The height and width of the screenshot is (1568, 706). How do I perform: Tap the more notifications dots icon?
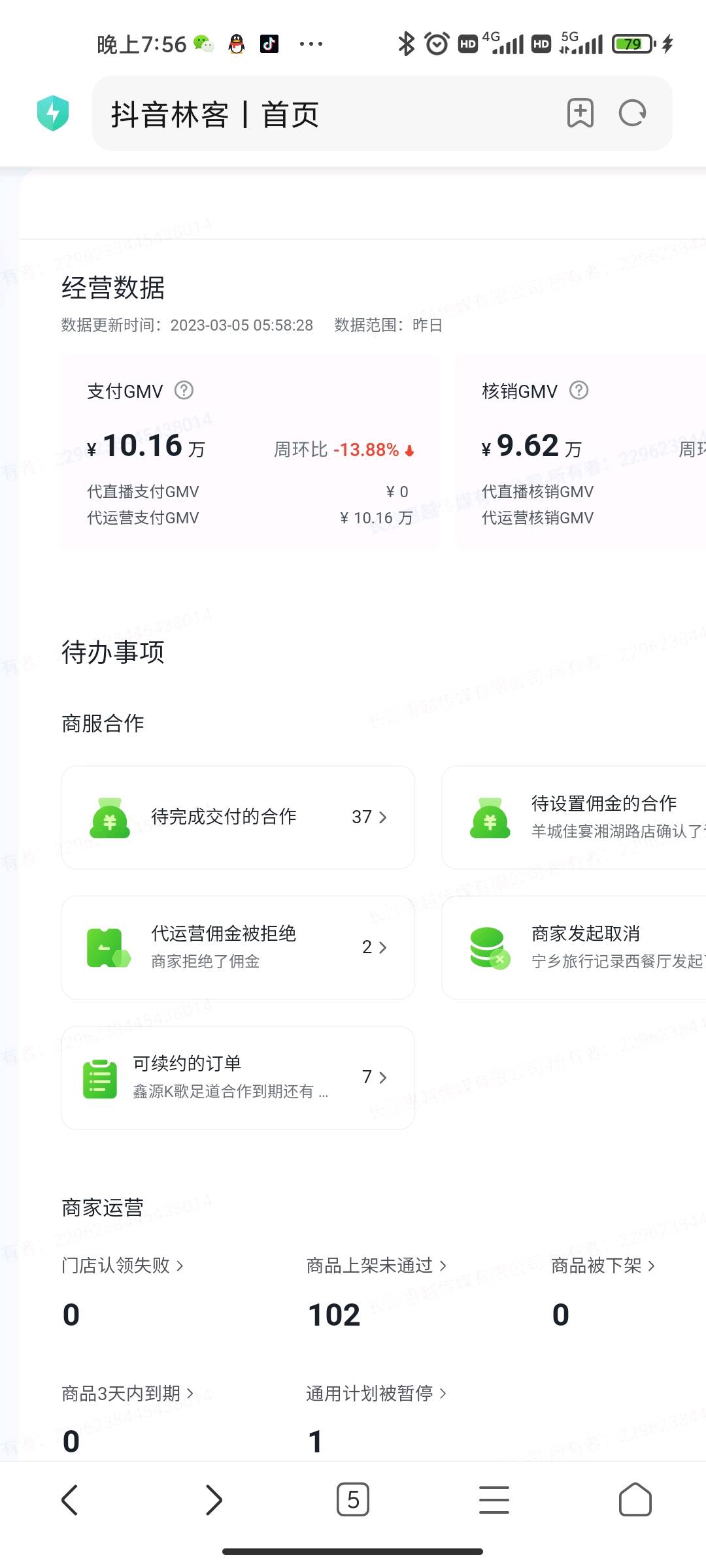coord(311,44)
